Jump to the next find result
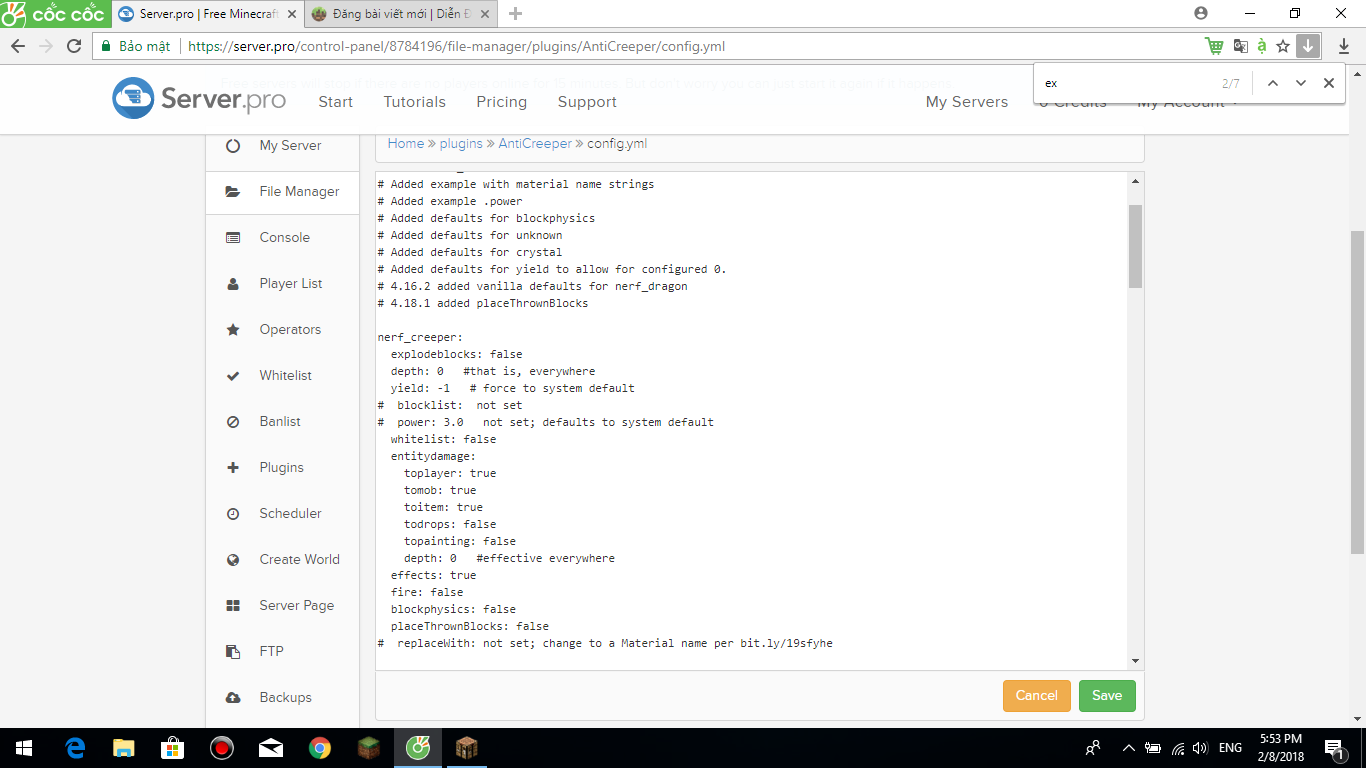The height and width of the screenshot is (768, 1366). tap(1300, 83)
